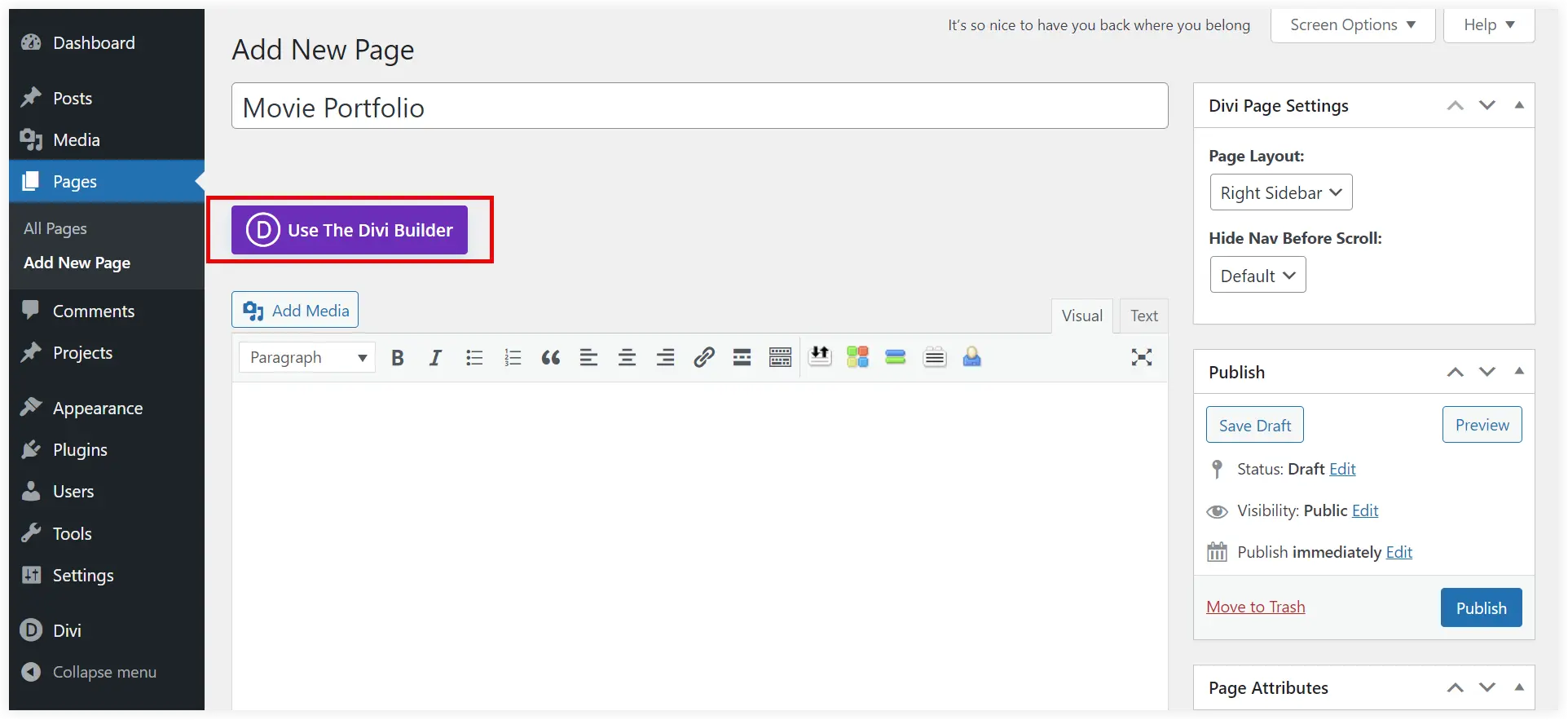This screenshot has height=720, width=1568.
Task: Align text left
Action: (x=588, y=357)
